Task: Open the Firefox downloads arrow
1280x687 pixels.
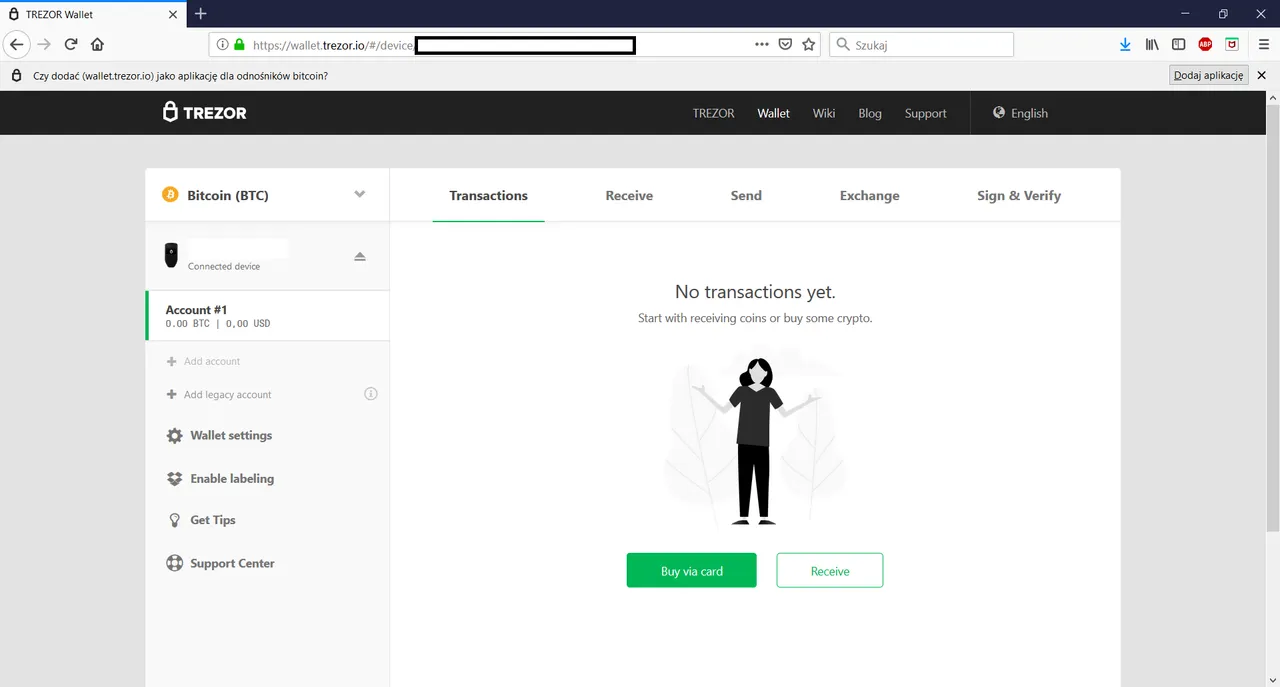Action: (1125, 44)
